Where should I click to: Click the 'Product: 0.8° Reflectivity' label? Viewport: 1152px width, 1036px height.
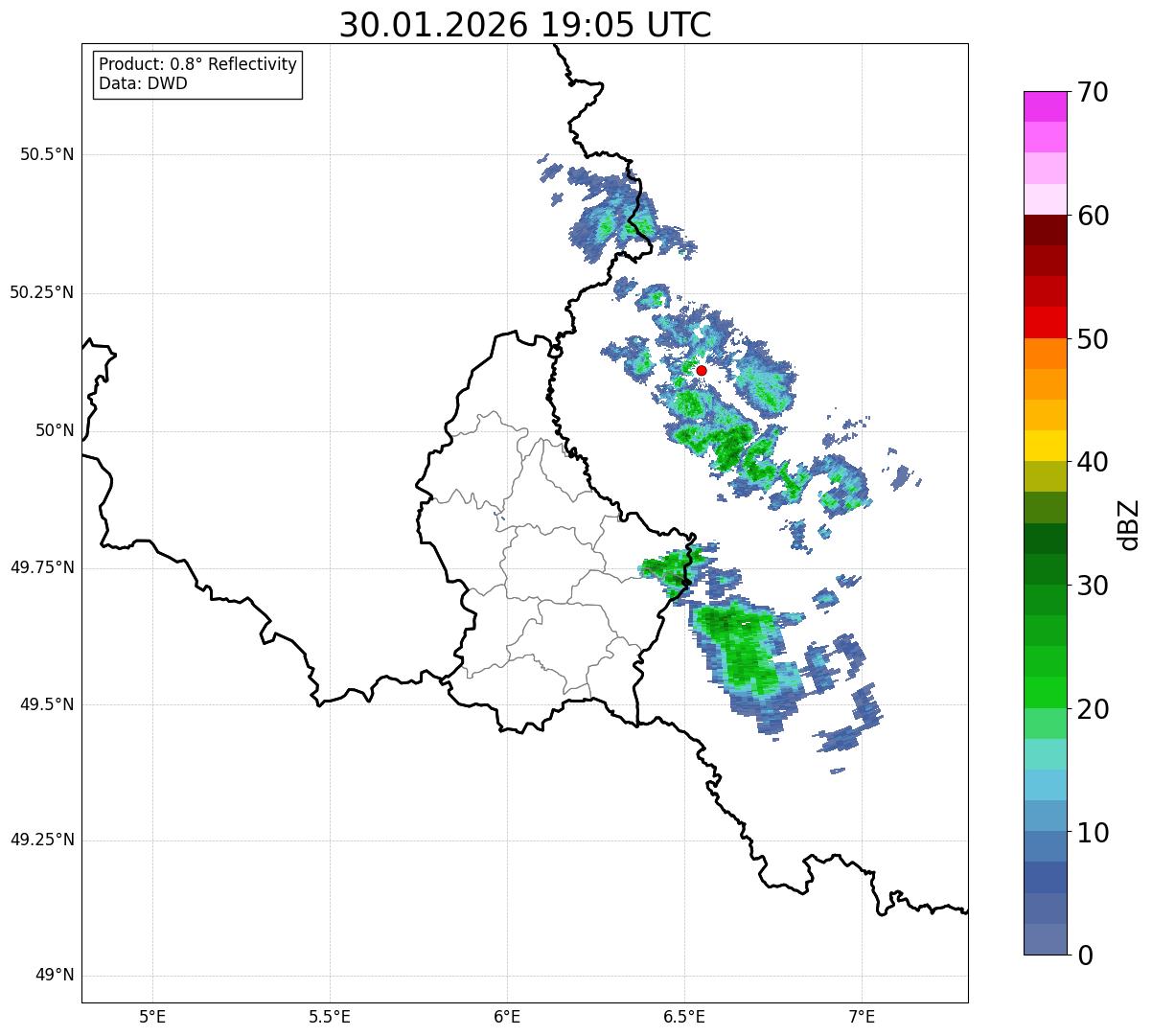coord(198,64)
